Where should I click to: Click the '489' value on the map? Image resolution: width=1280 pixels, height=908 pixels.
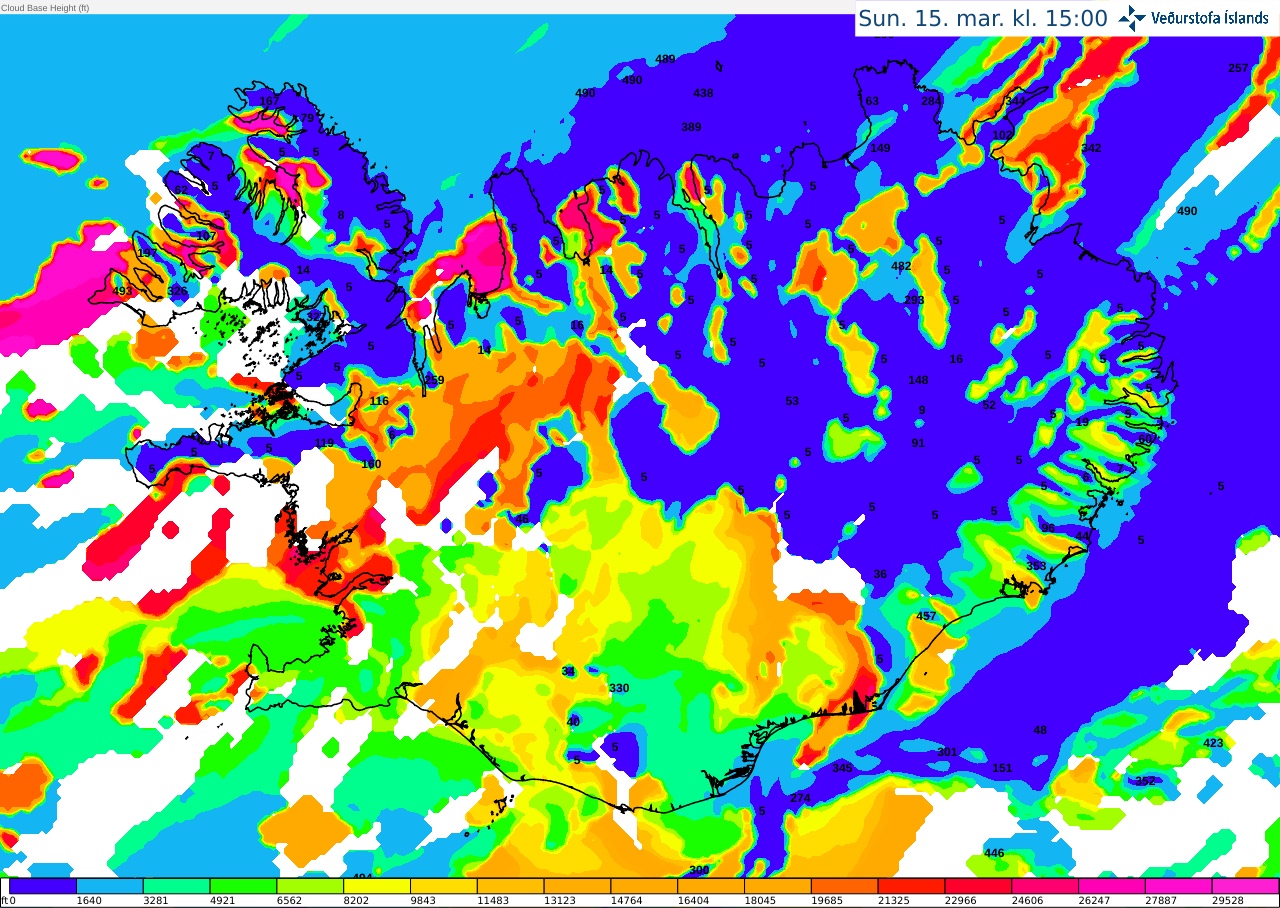coord(665,59)
